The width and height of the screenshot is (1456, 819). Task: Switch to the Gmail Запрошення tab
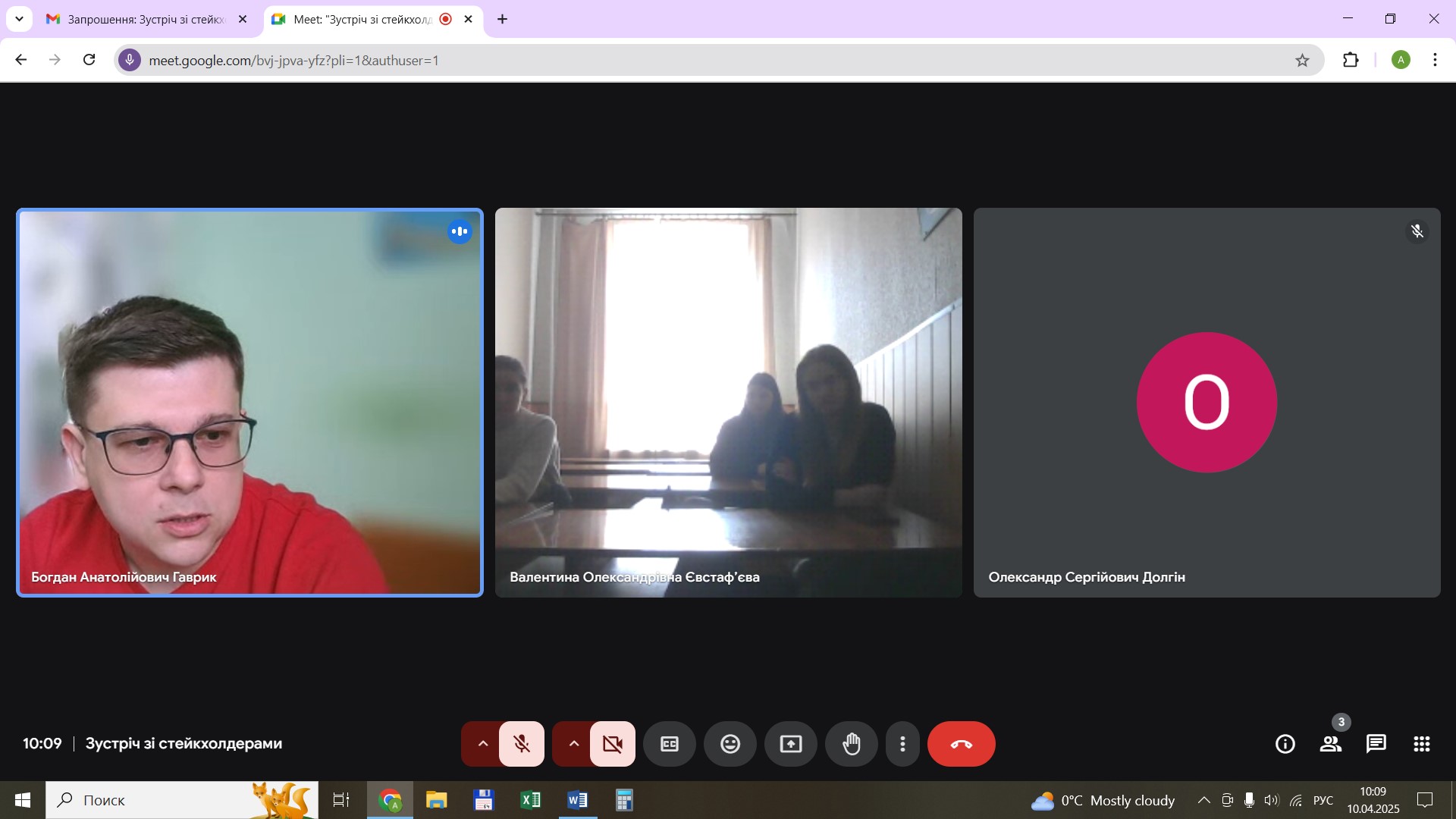tap(147, 19)
